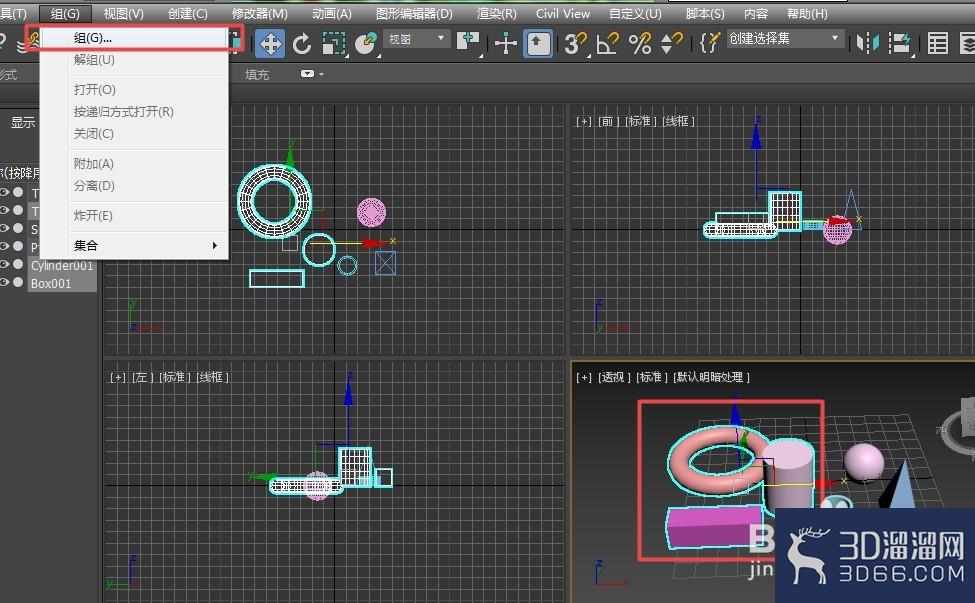This screenshot has width=975, height=603.
Task: Open the 帮助(H) menu
Action: [806, 14]
